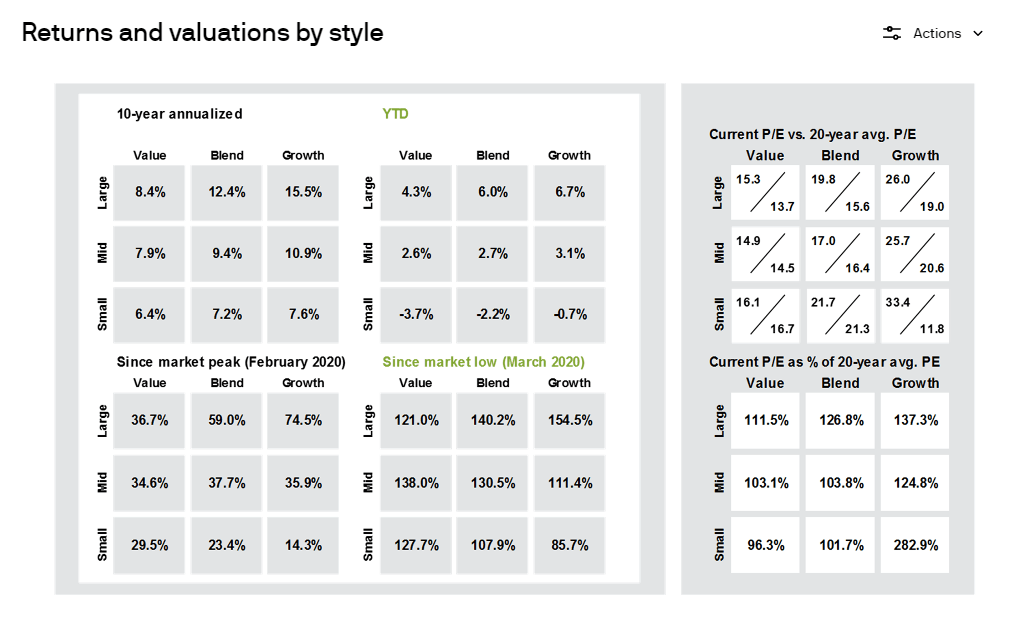Click the Value column header in P/E table
The image size is (1011, 618).
pos(765,155)
